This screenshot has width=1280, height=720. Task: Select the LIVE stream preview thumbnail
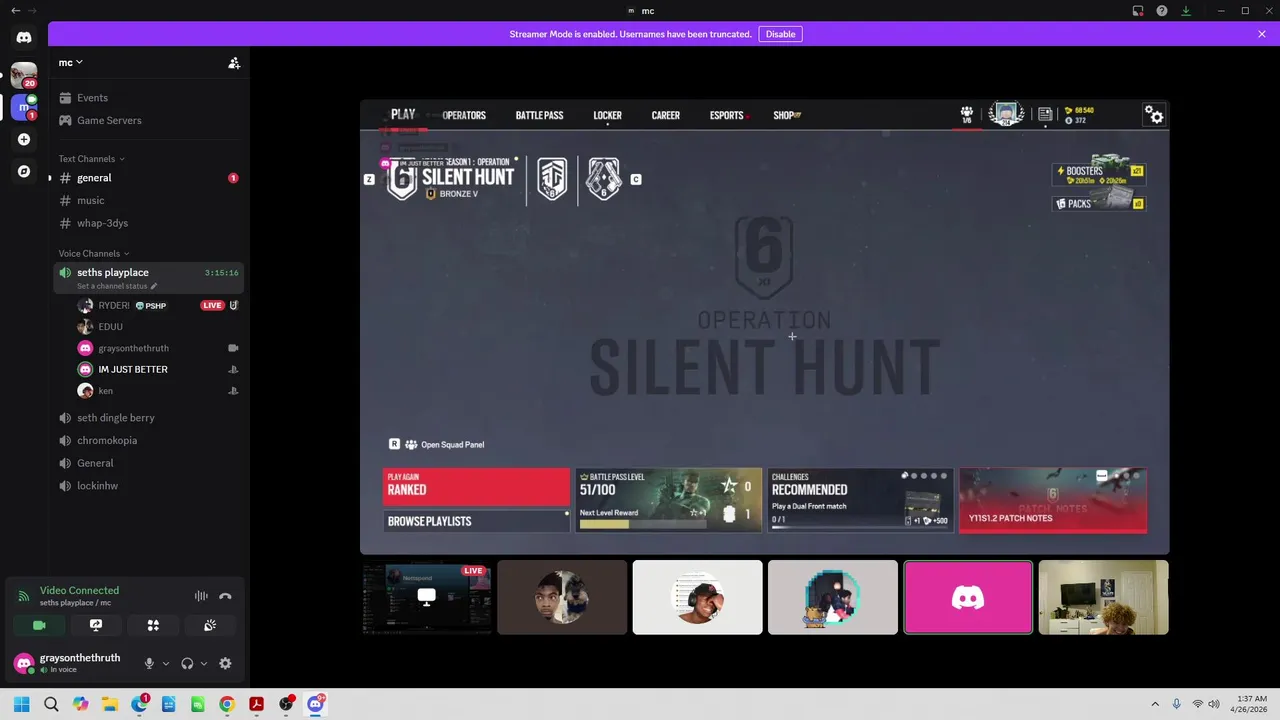coord(427,597)
